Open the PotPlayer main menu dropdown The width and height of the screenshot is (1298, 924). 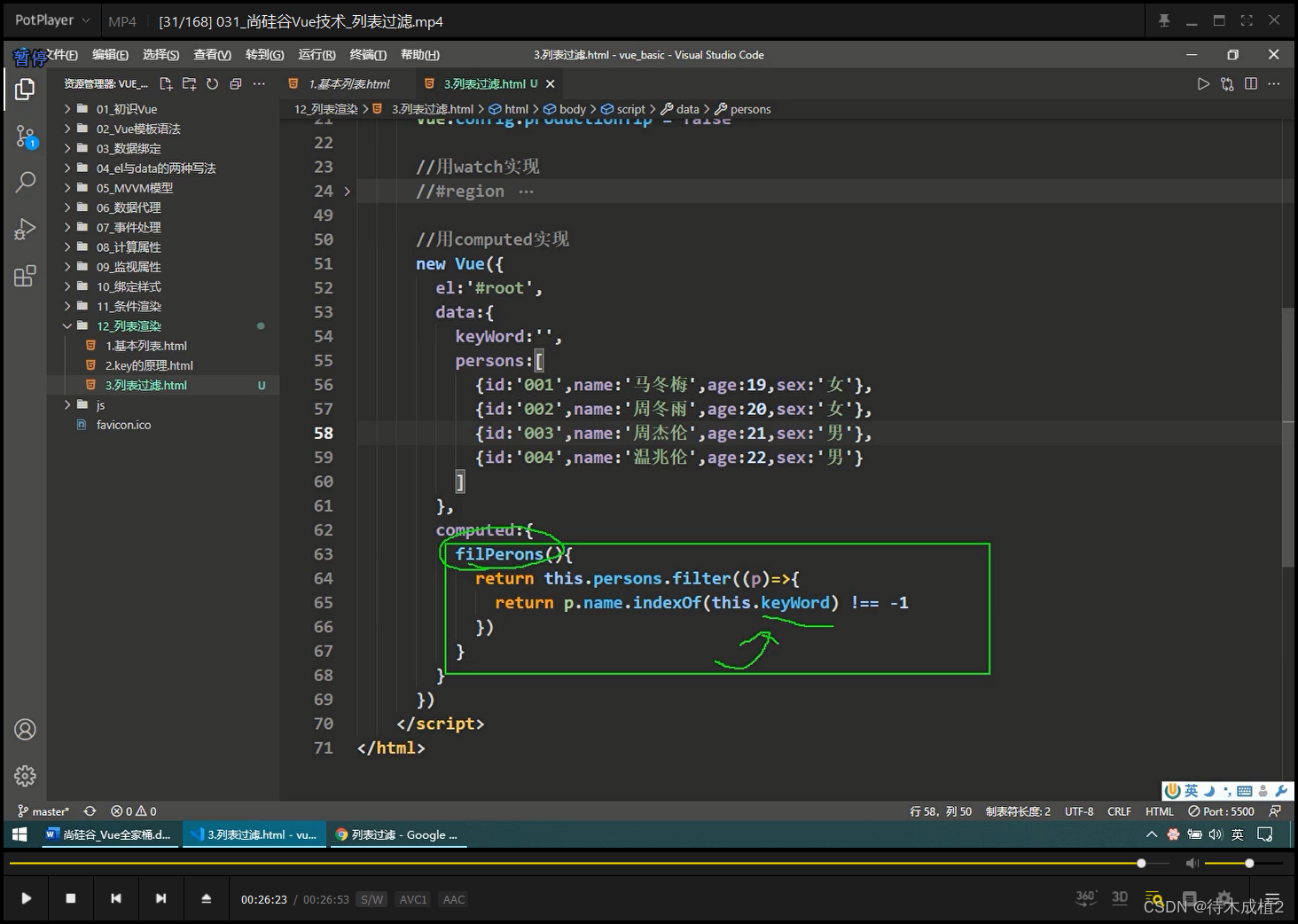(52, 20)
